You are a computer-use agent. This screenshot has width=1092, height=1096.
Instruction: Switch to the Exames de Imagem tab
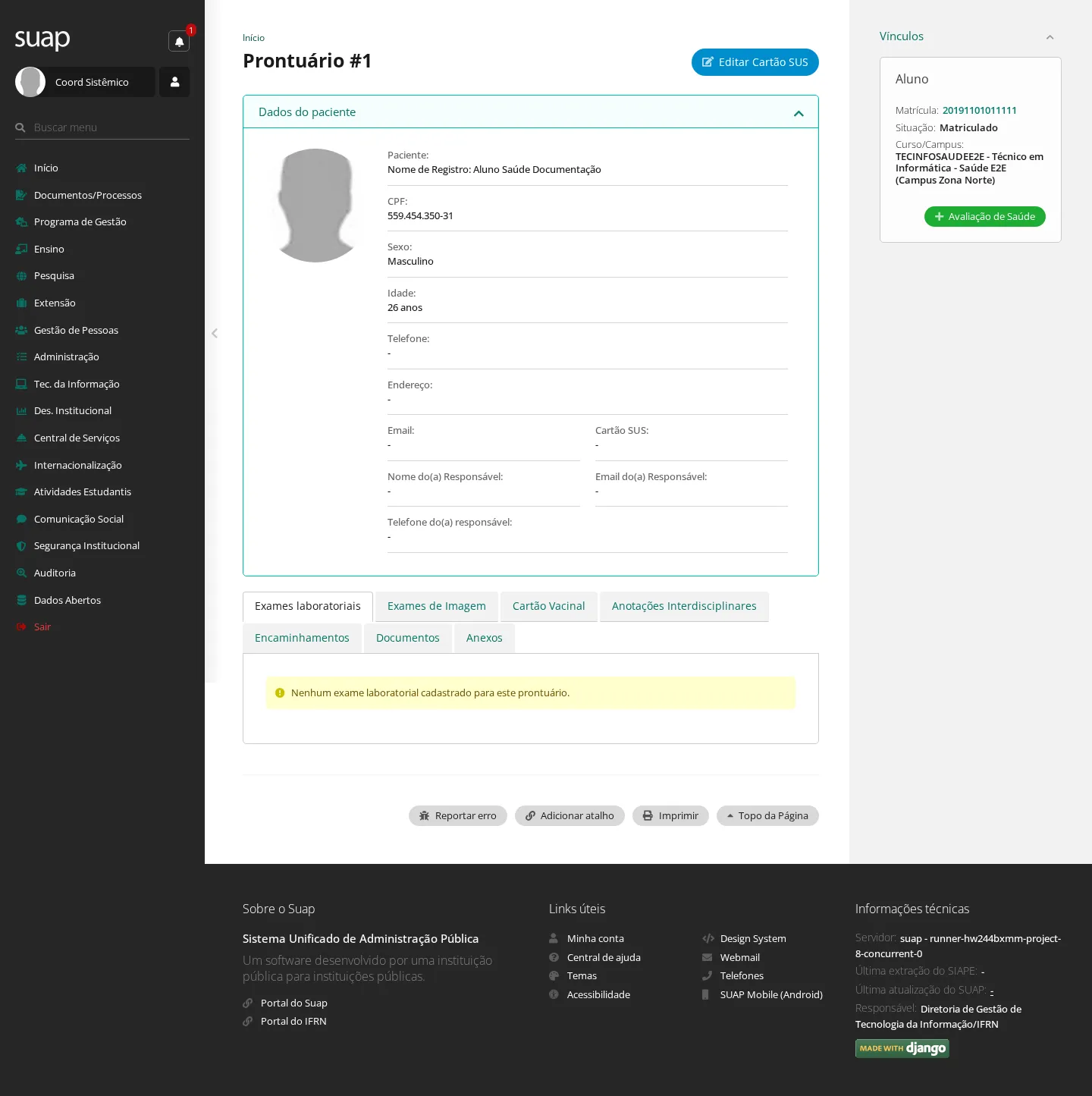point(437,607)
